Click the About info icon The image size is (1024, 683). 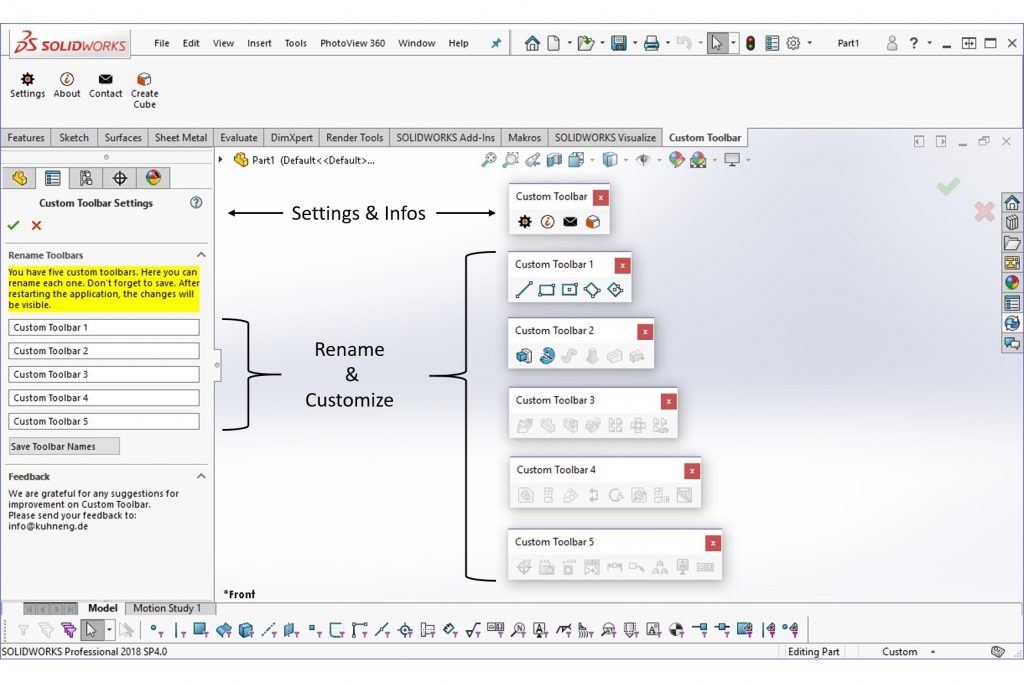click(67, 79)
